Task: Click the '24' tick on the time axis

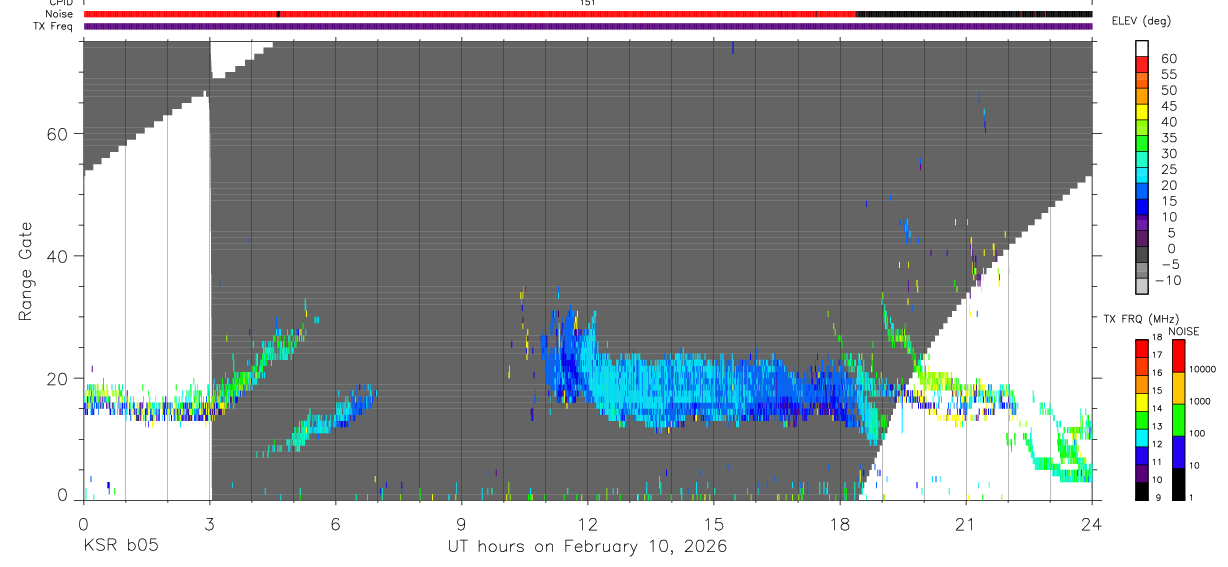Action: [1092, 523]
